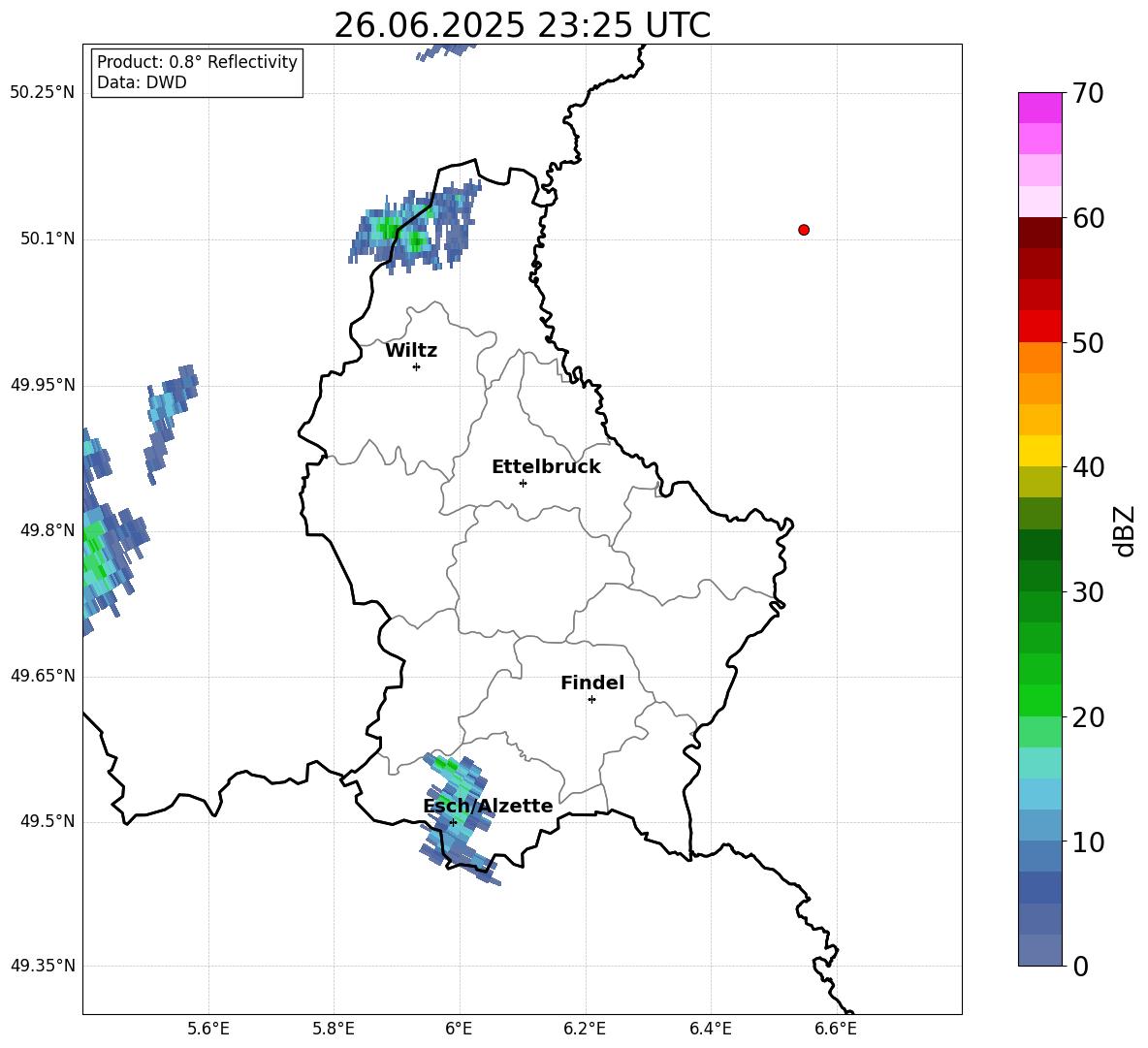Click the 6.2°E longitude label

click(585, 1029)
